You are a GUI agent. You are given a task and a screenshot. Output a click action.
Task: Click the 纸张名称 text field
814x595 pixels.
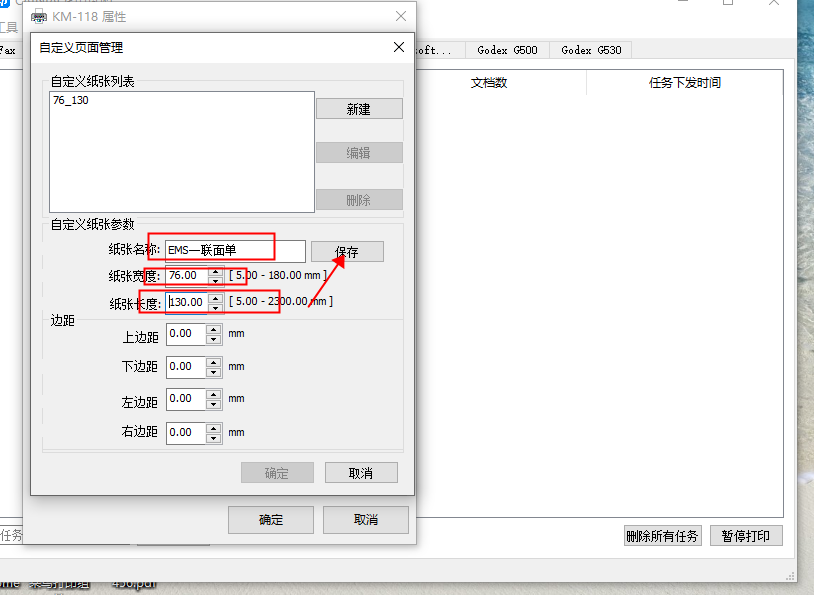(235, 250)
